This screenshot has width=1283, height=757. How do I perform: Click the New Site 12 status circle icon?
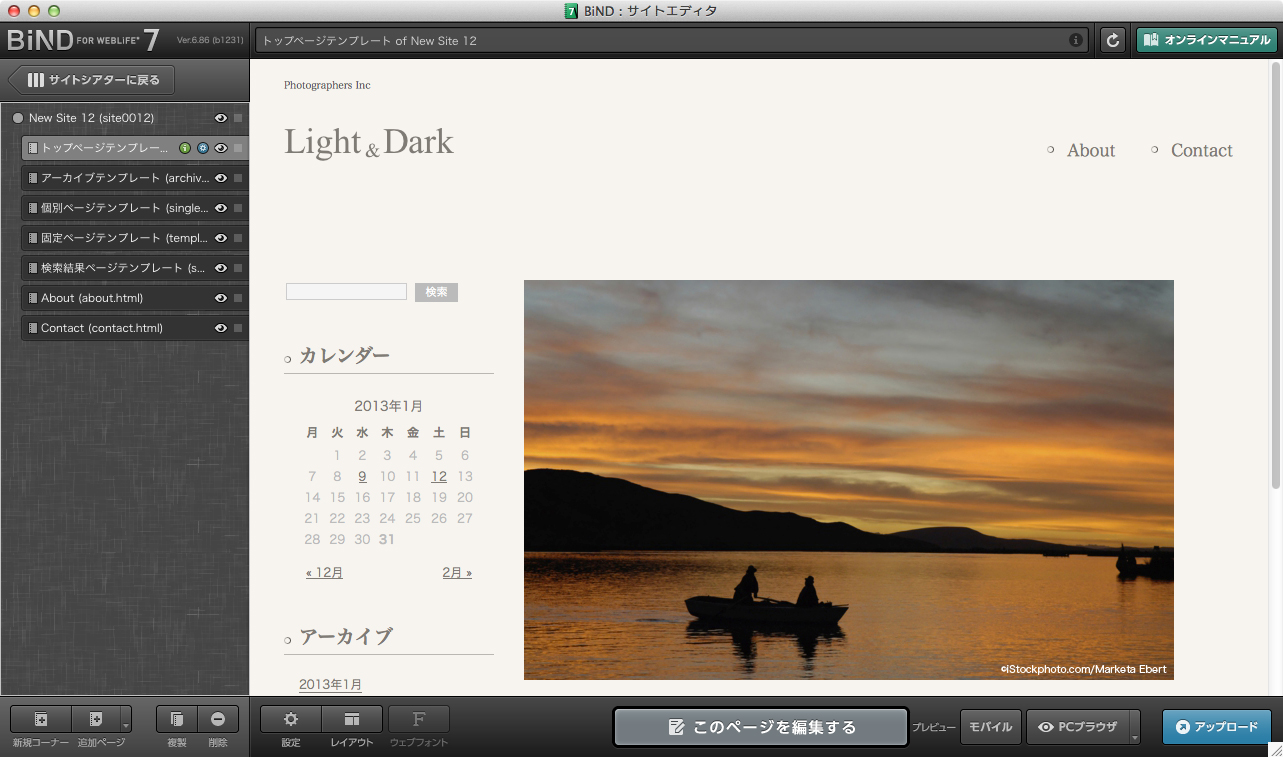(x=18, y=118)
